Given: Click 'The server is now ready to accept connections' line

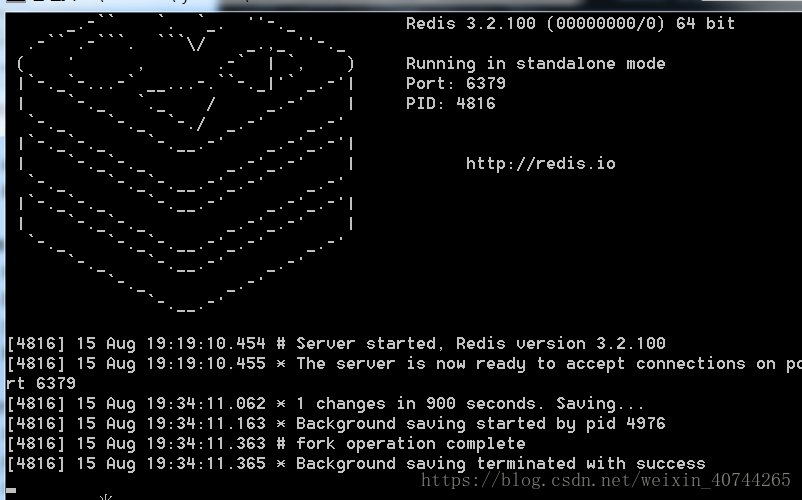Looking at the screenshot, I should click(404, 363).
